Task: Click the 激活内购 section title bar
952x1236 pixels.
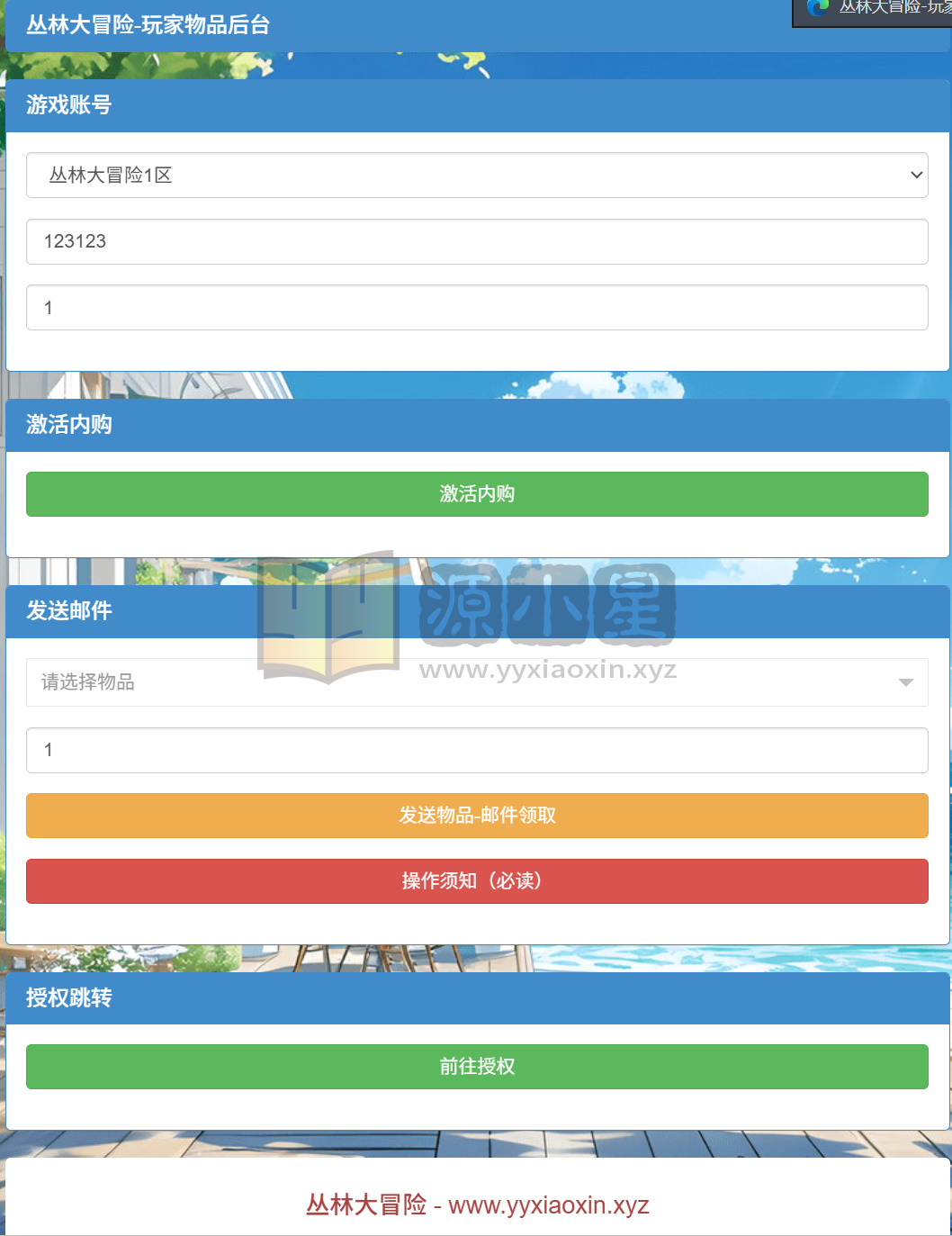Action: pos(476,424)
